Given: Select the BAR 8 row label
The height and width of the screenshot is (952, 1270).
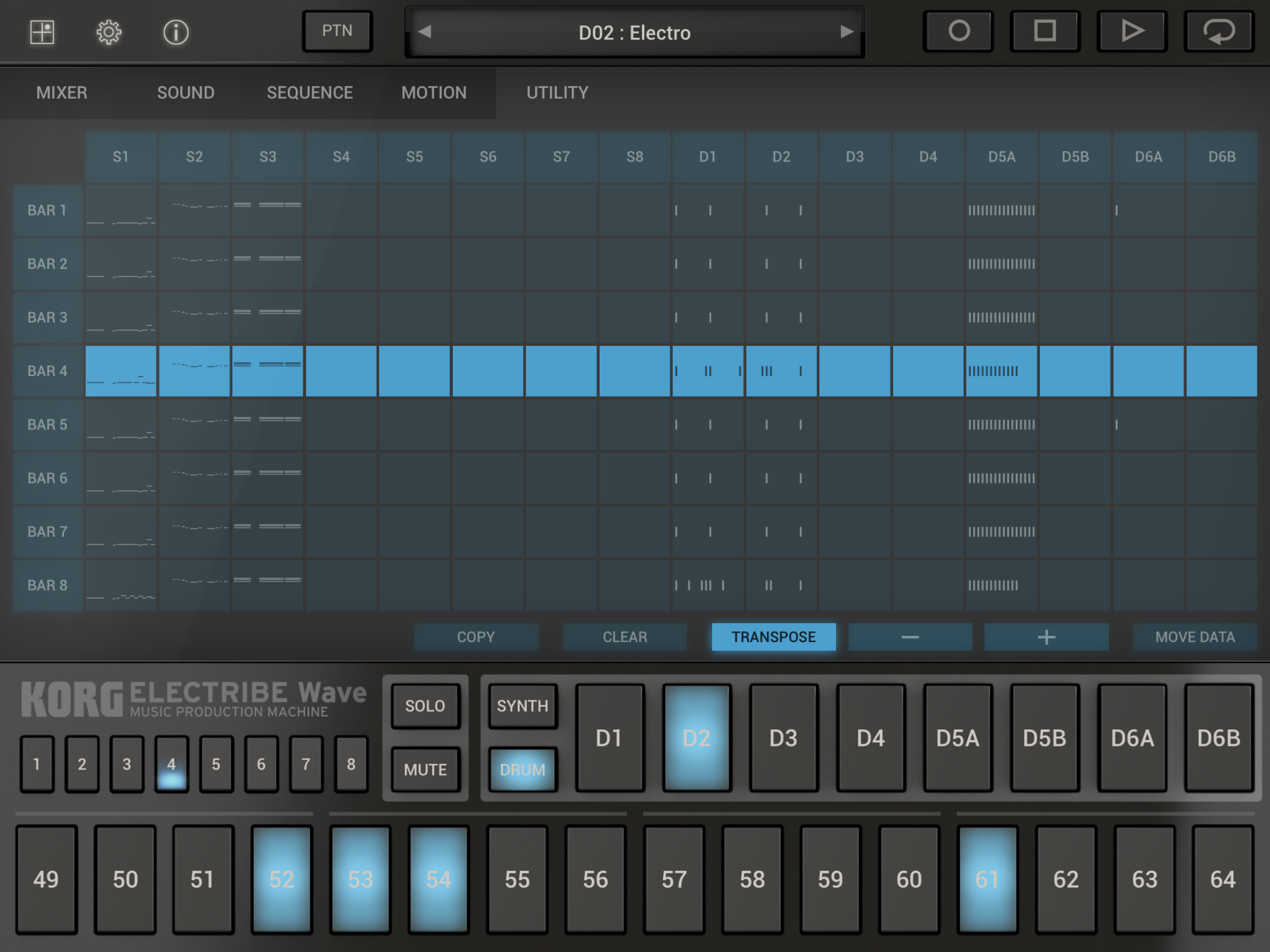Looking at the screenshot, I should point(47,586).
